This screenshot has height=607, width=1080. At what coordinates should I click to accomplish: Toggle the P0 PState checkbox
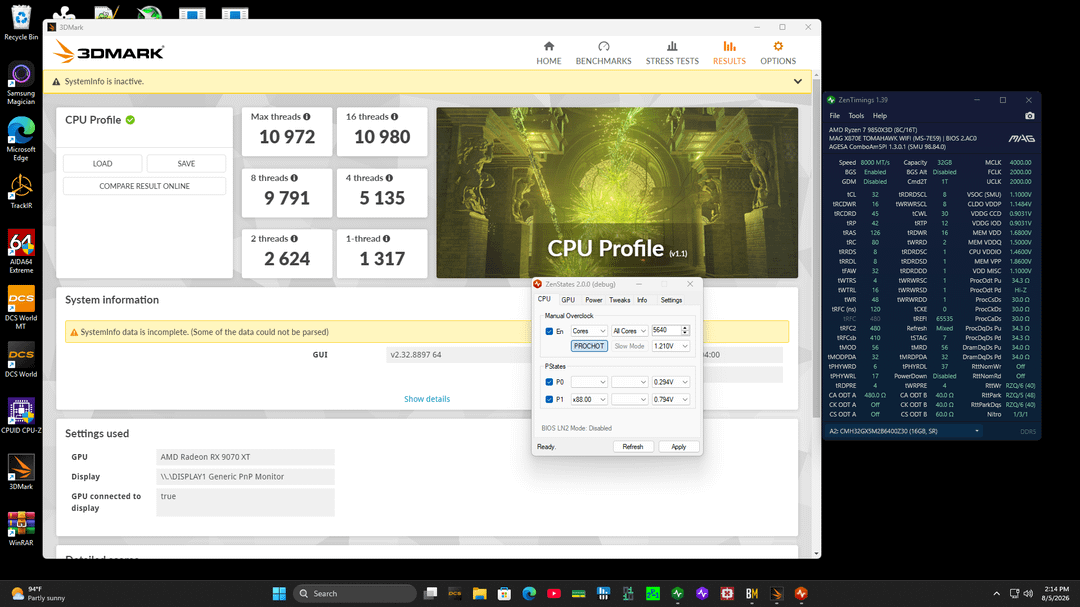[549, 382]
